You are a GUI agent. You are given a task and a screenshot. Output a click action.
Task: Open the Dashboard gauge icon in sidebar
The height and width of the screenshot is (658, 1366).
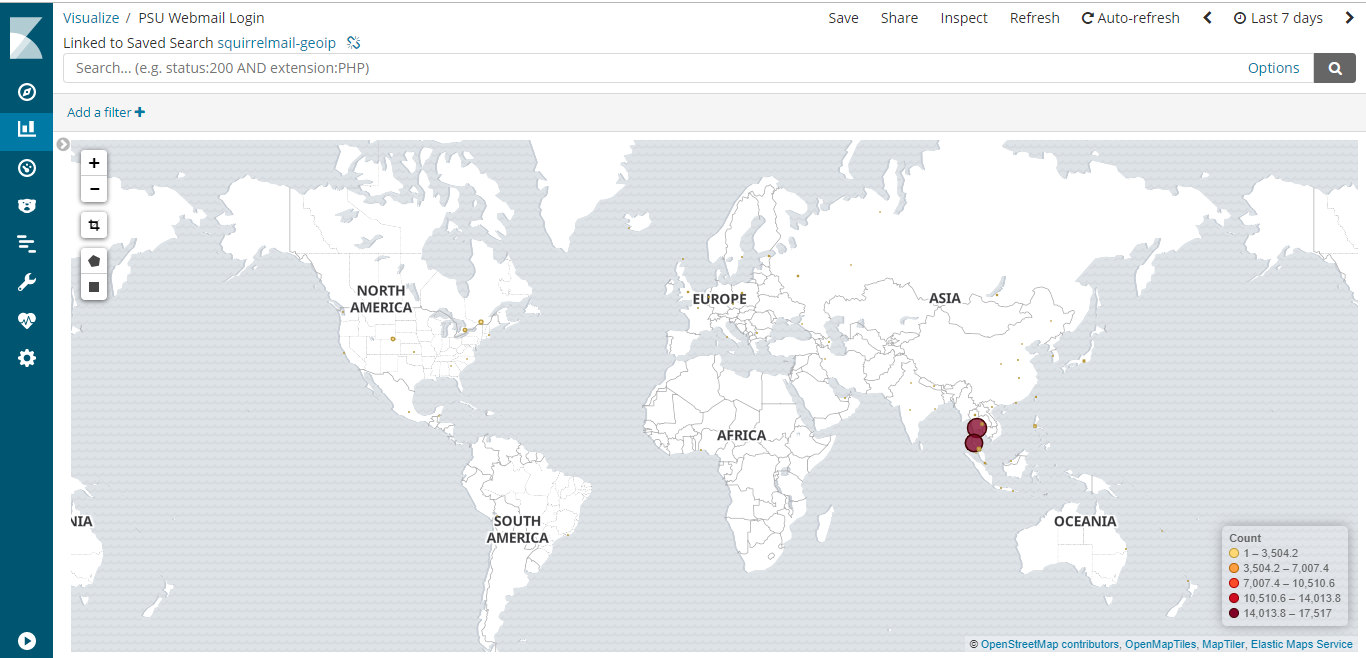[27, 168]
